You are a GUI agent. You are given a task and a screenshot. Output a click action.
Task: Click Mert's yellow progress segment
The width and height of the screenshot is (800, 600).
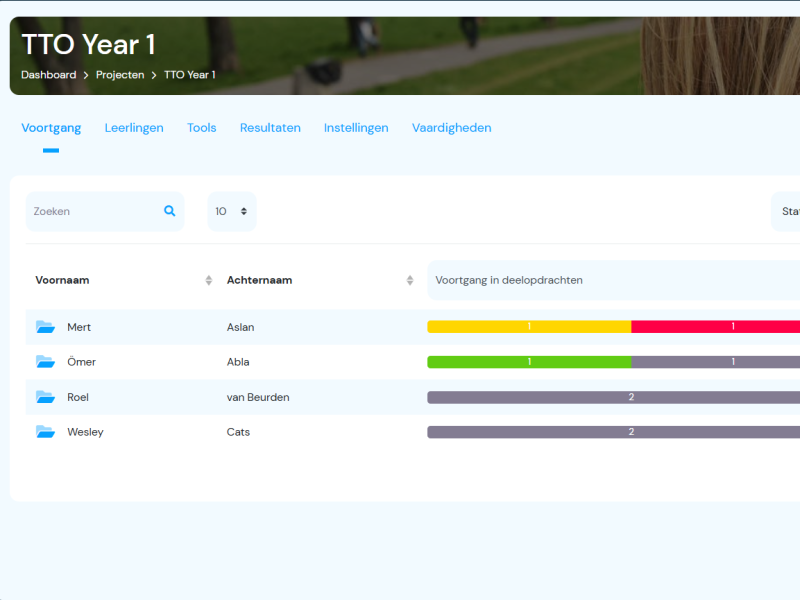(529, 327)
